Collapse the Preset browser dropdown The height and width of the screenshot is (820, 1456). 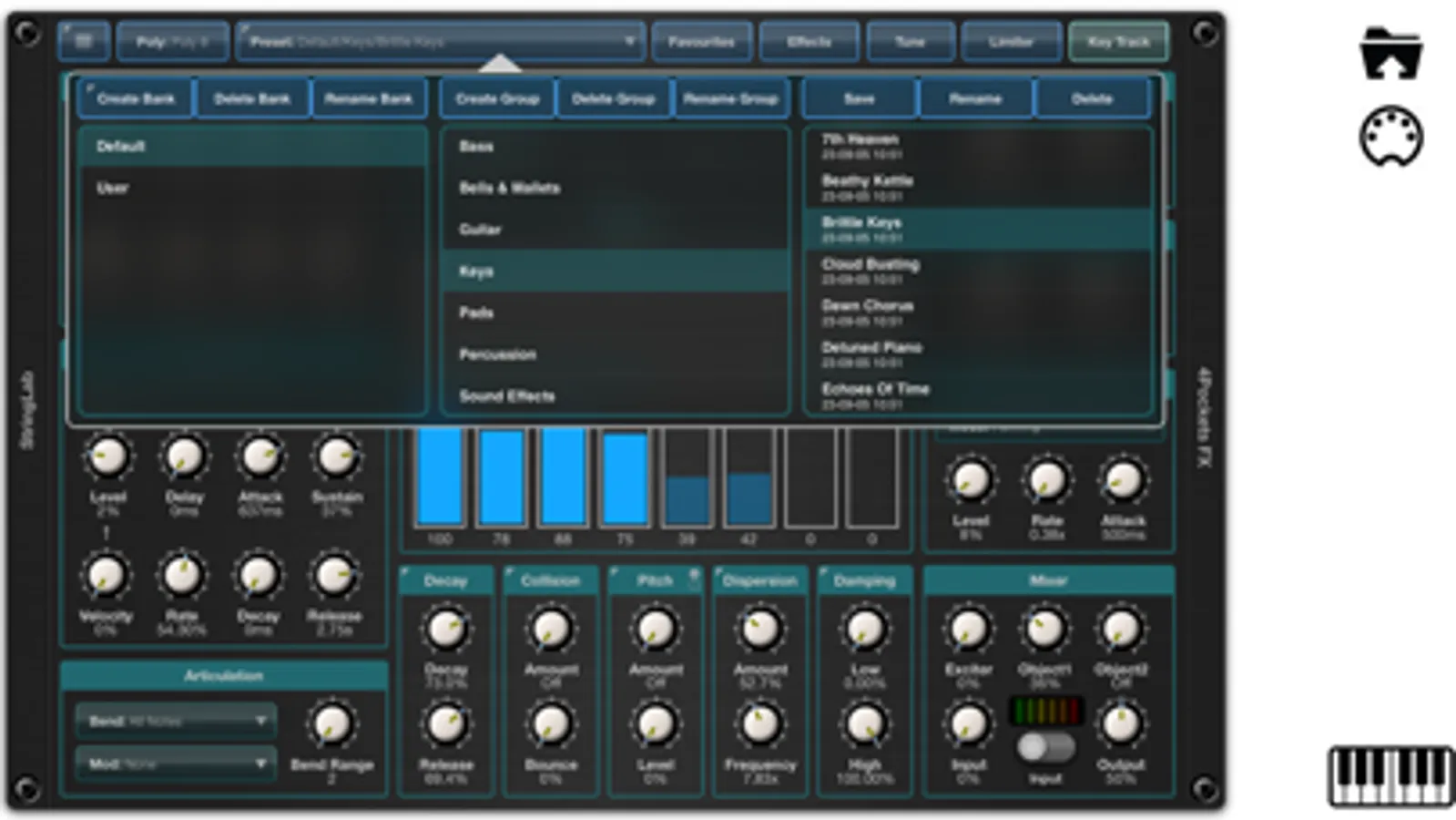click(x=441, y=41)
